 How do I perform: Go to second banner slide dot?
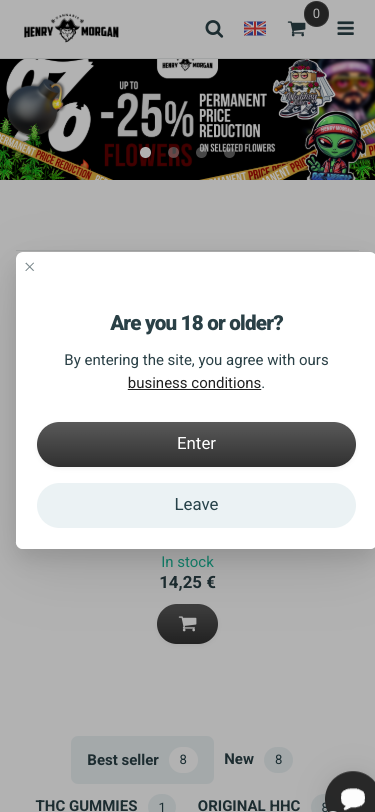[174, 152]
